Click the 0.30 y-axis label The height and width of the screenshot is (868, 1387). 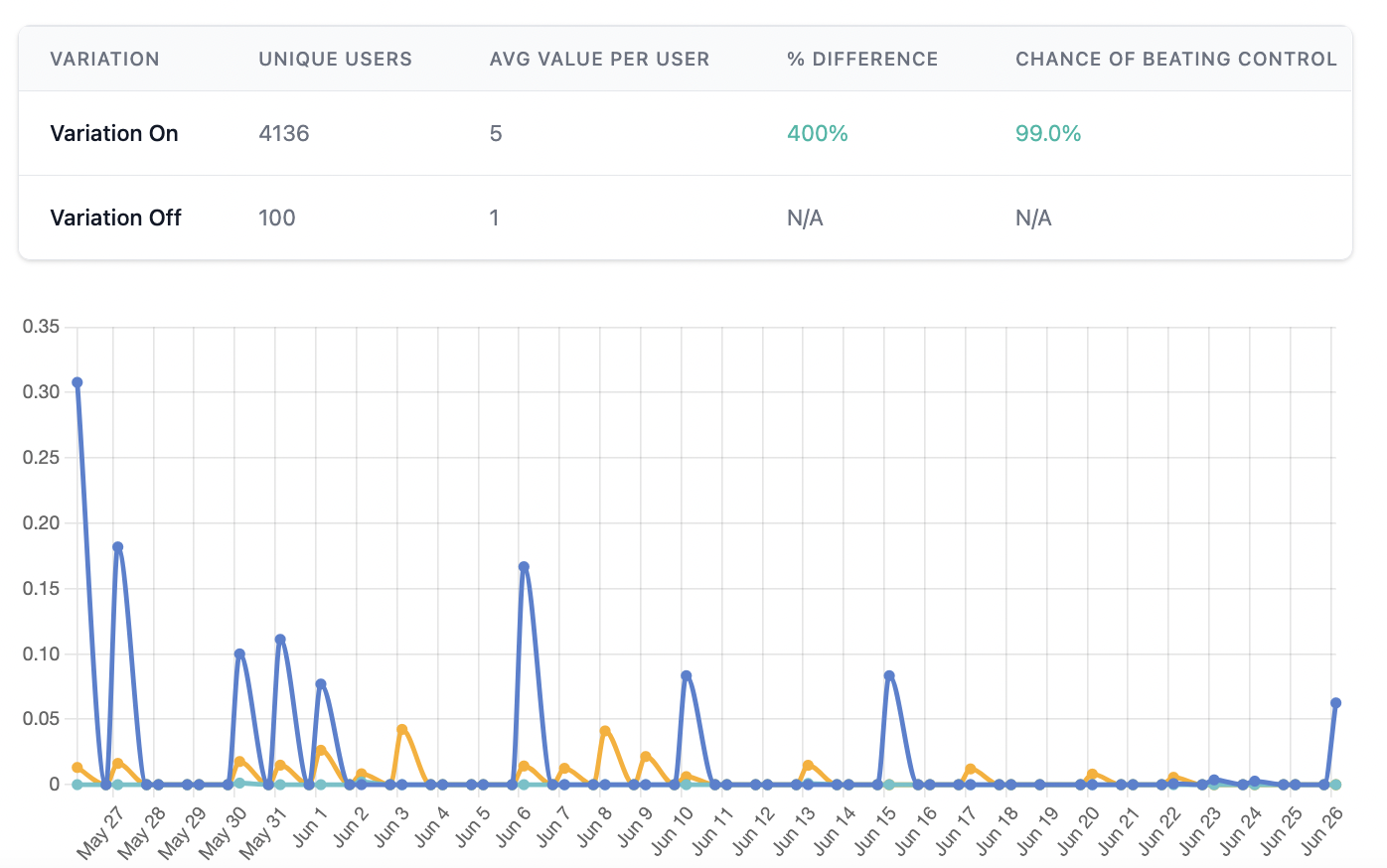[x=42, y=391]
